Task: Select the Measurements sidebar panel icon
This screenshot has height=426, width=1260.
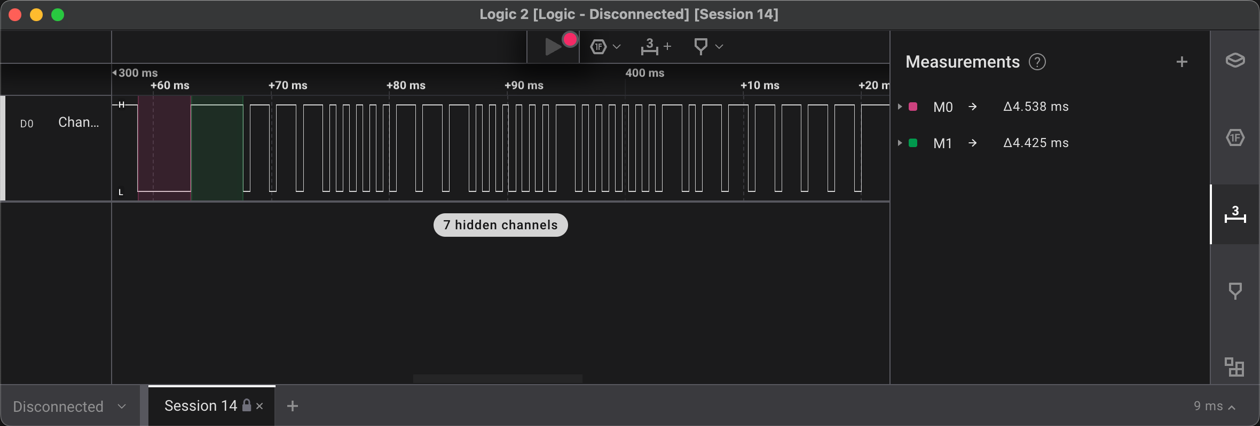Action: click(x=1235, y=214)
